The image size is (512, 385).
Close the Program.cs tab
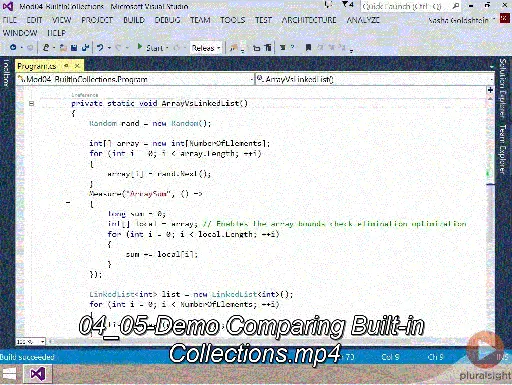[77, 66]
